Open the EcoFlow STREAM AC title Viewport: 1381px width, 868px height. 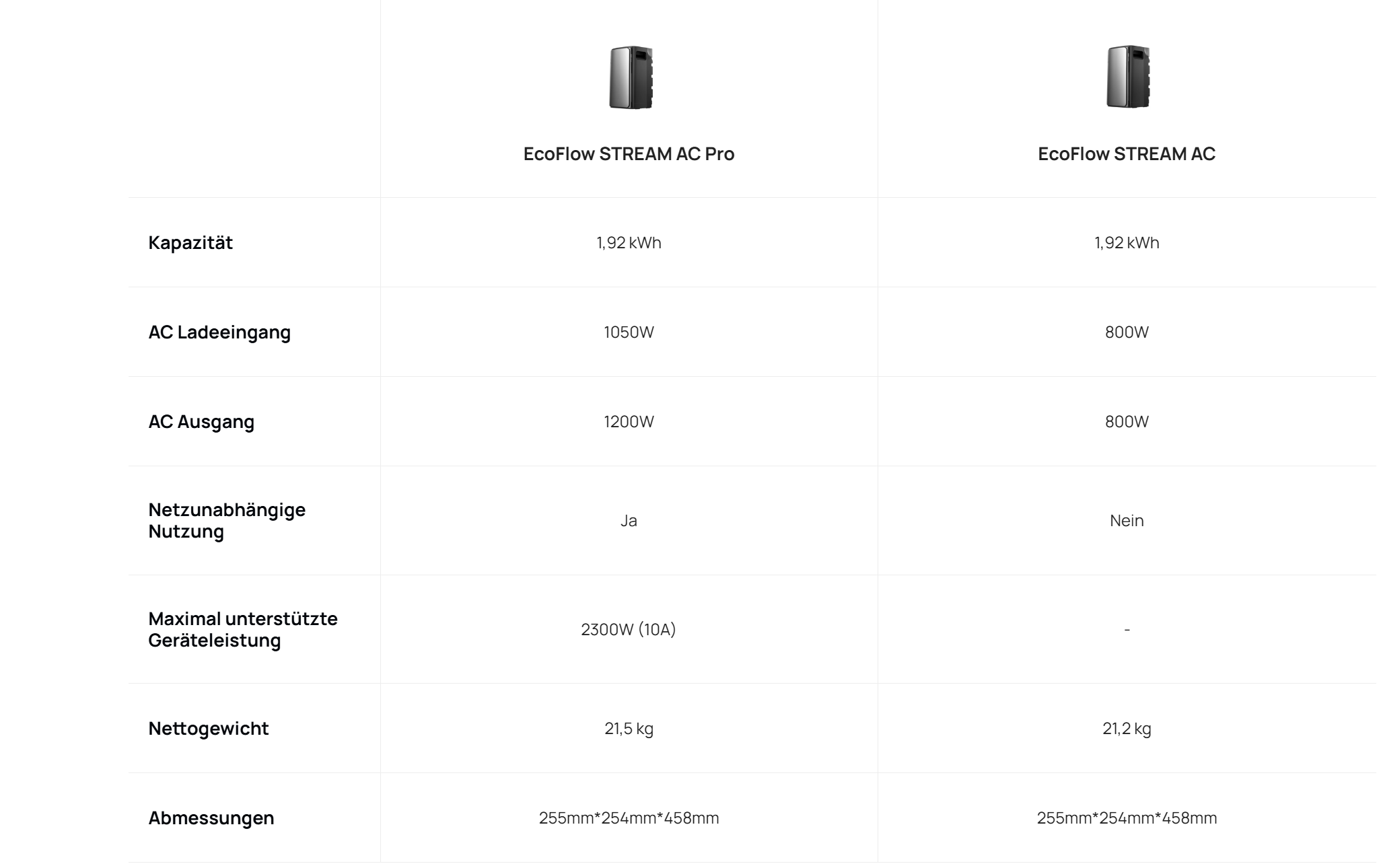[x=1127, y=154]
